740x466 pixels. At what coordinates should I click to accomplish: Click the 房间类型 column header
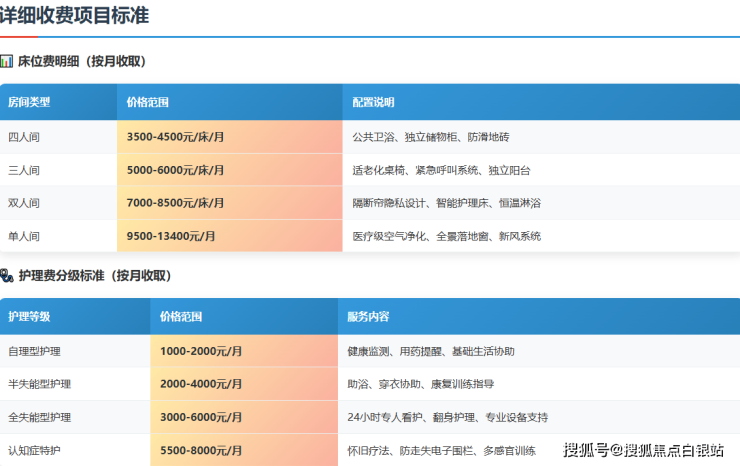tap(29, 102)
